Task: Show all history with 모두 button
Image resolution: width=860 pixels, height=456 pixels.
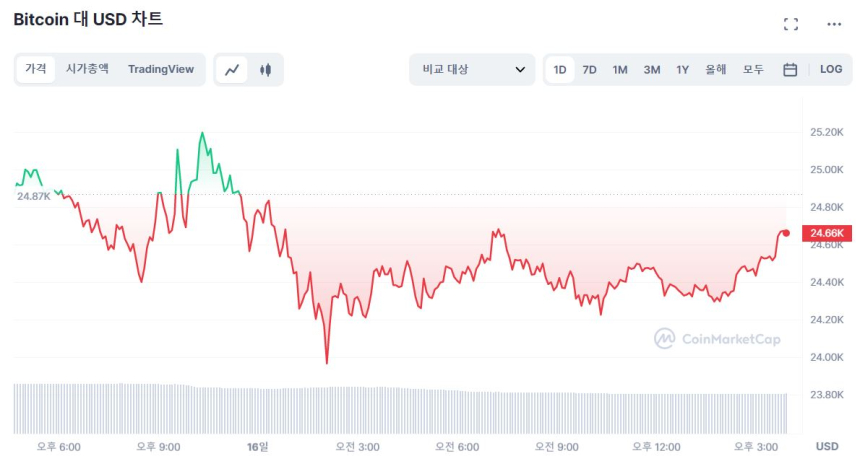Action: coord(753,70)
